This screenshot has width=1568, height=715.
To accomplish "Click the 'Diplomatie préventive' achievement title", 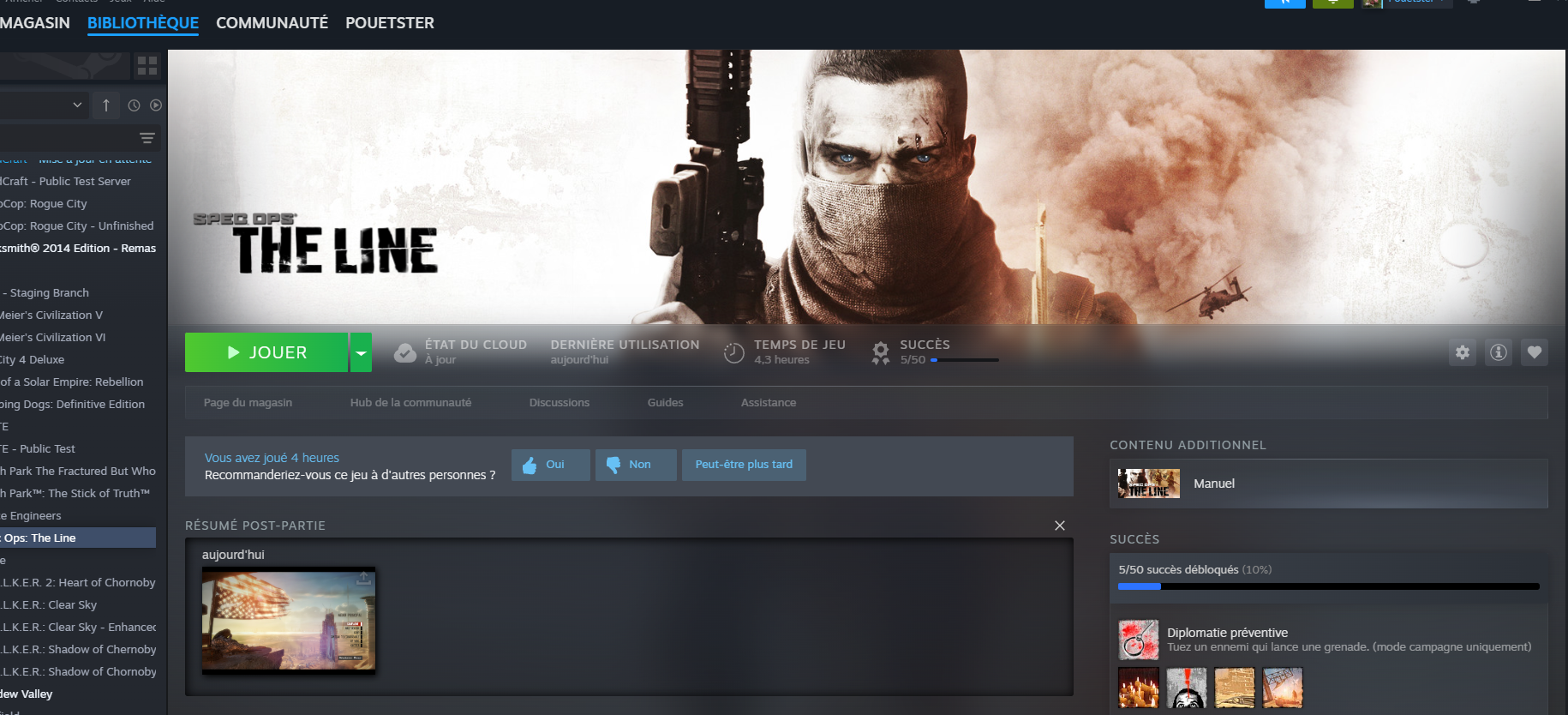I will (1227, 633).
